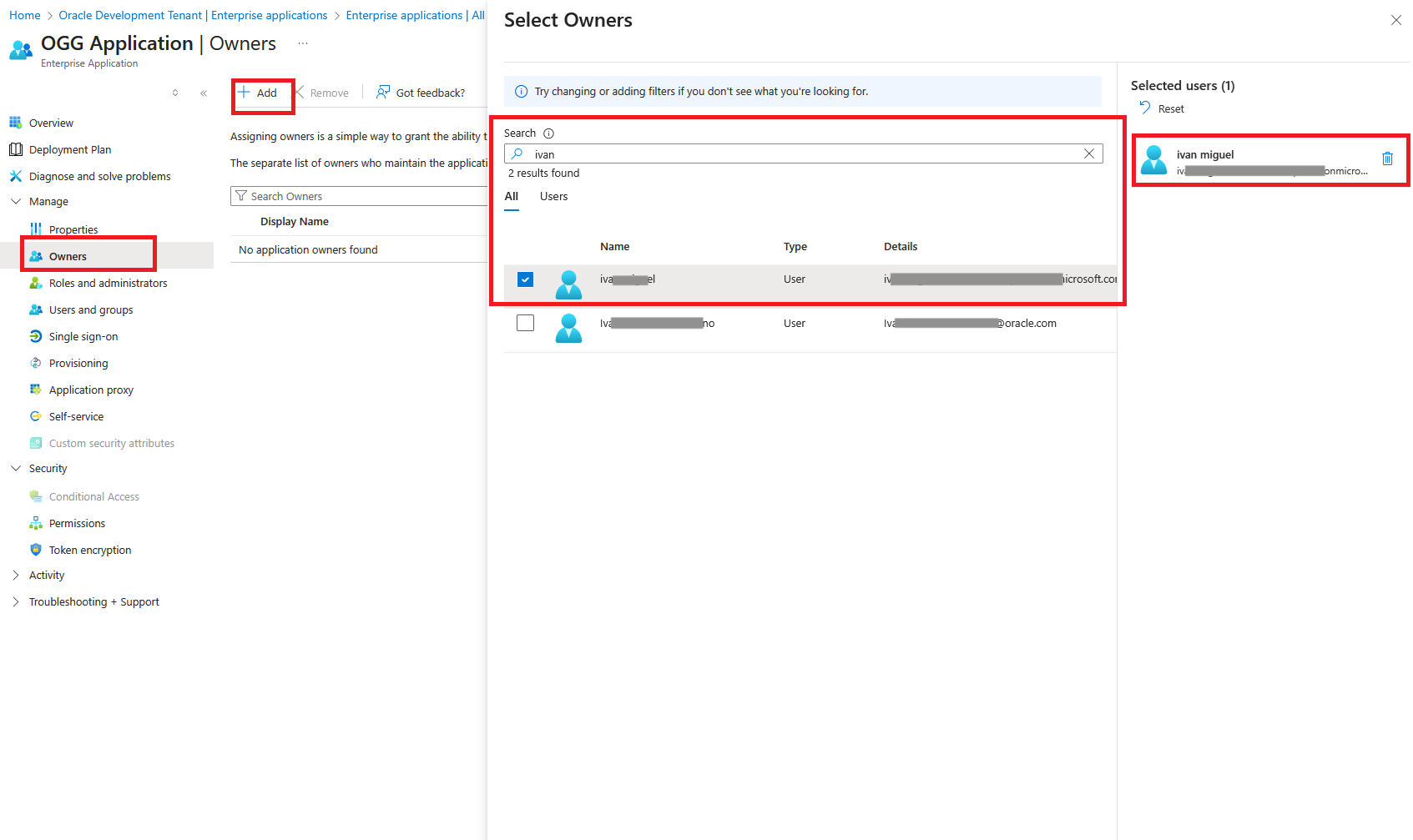Screen dimensions: 1413x840
Task: Click the Search info icon
Action: 548,133
